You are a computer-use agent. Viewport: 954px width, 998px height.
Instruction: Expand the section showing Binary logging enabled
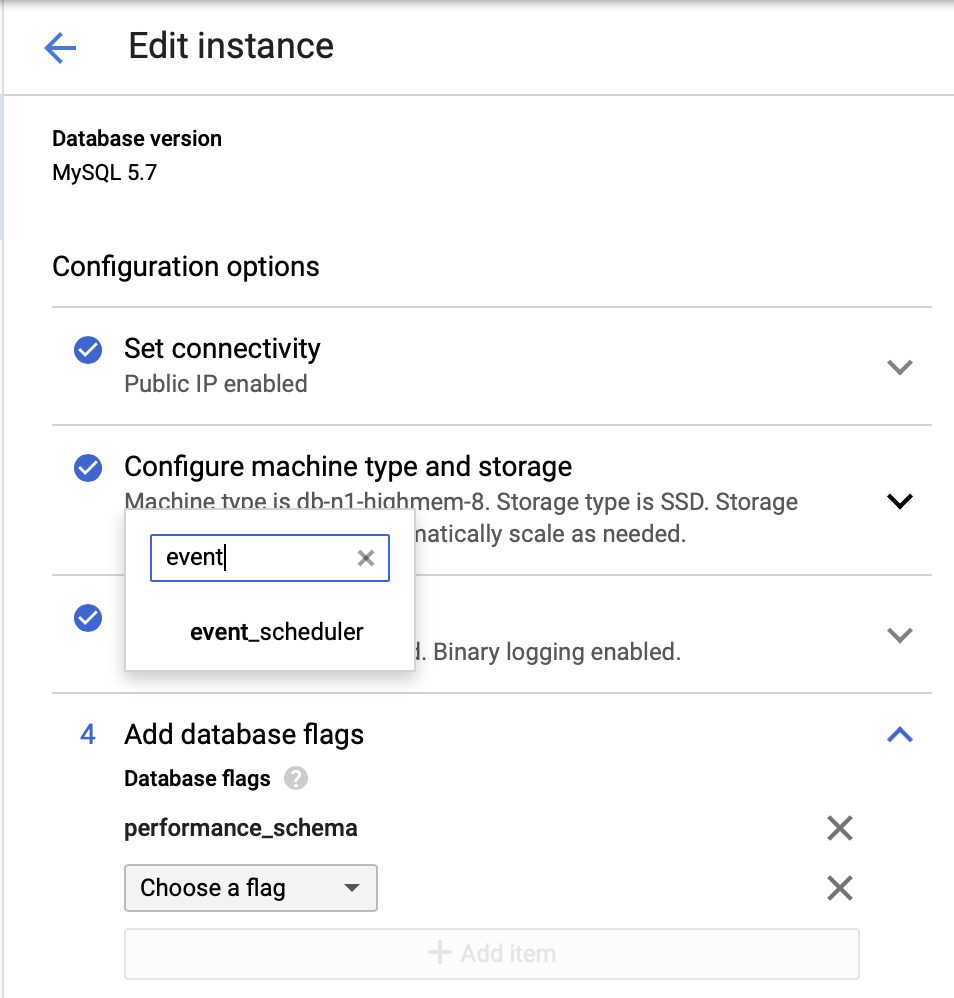pos(898,635)
